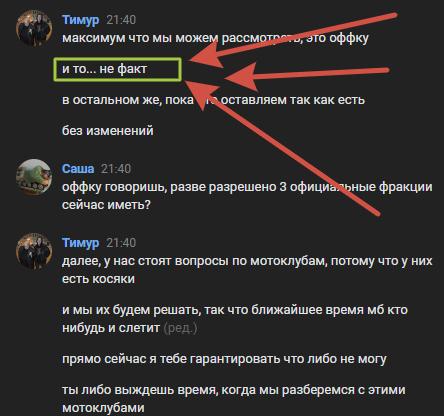Select the message 'прямо сейчас я тебе гарантировать'

pyautogui.click(x=224, y=359)
